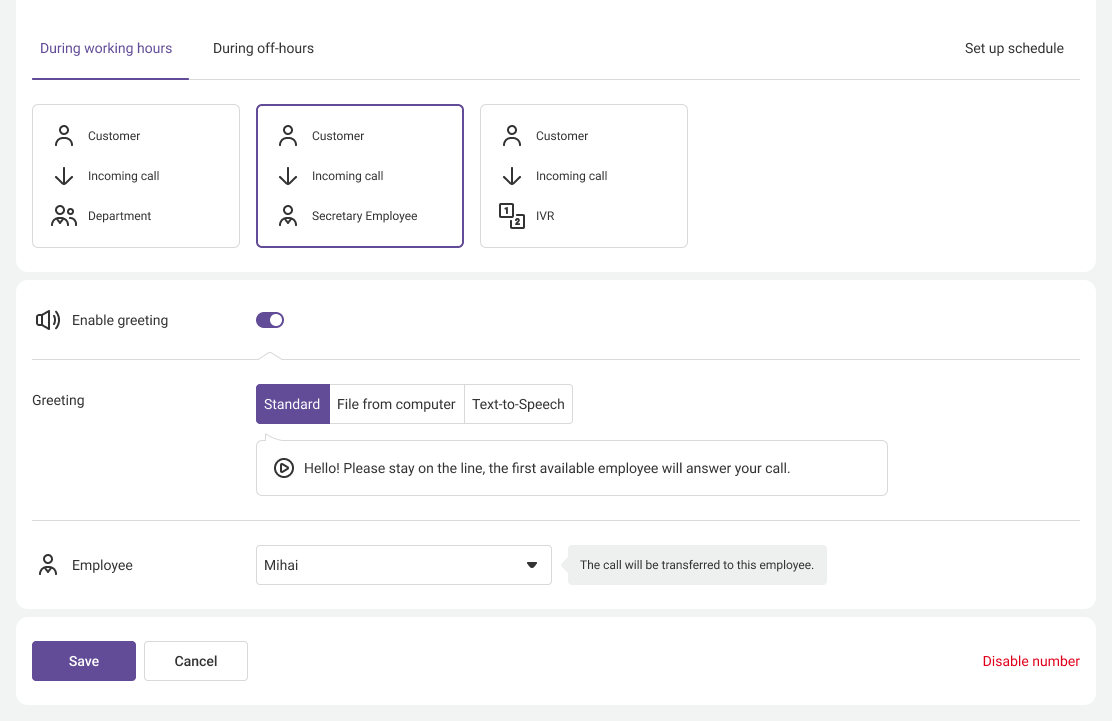The image size is (1112, 721).
Task: Play the standard greeting audio preview
Action: pos(284,468)
